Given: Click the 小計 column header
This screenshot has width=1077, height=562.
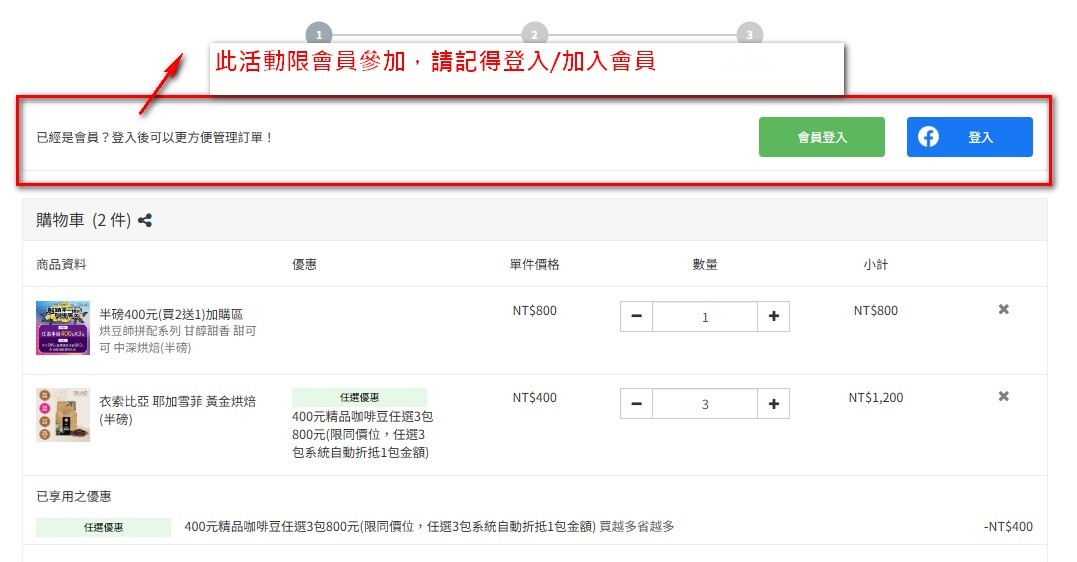Looking at the screenshot, I should [876, 265].
